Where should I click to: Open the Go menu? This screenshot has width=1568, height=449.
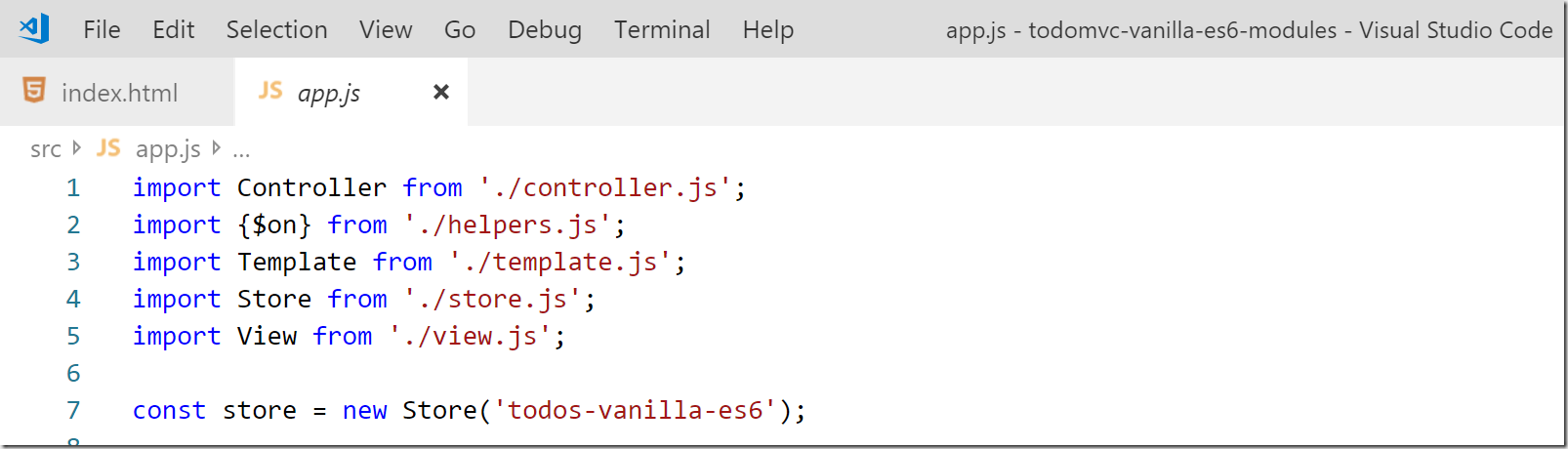point(460,30)
